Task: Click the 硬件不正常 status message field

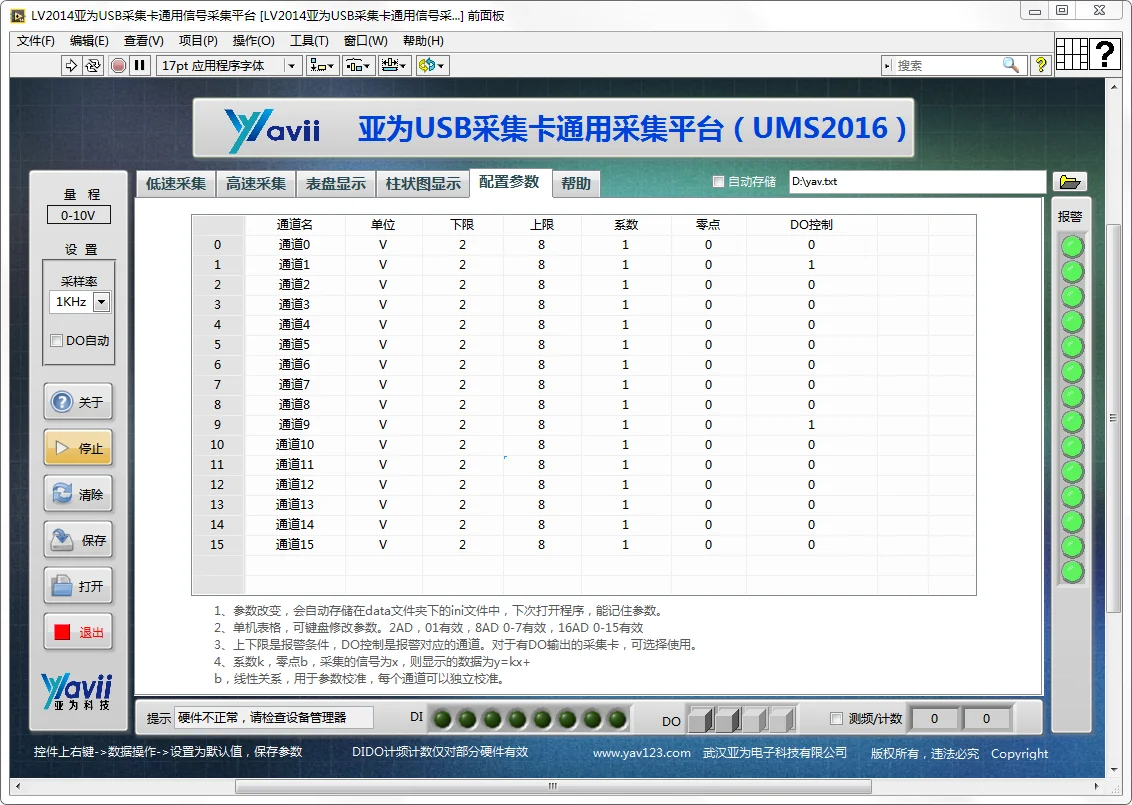Action: (x=274, y=718)
